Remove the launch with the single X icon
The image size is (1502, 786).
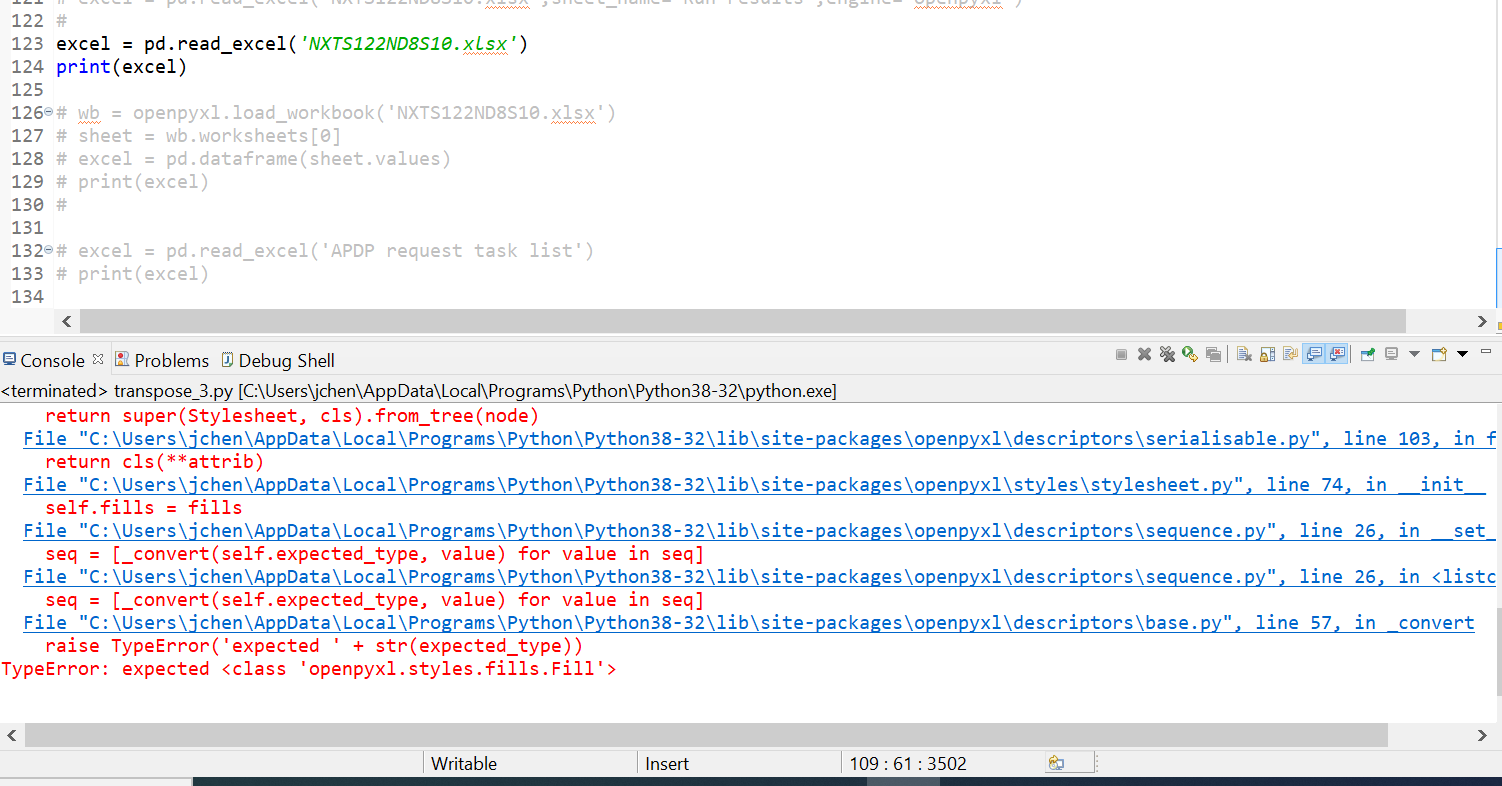1144,354
